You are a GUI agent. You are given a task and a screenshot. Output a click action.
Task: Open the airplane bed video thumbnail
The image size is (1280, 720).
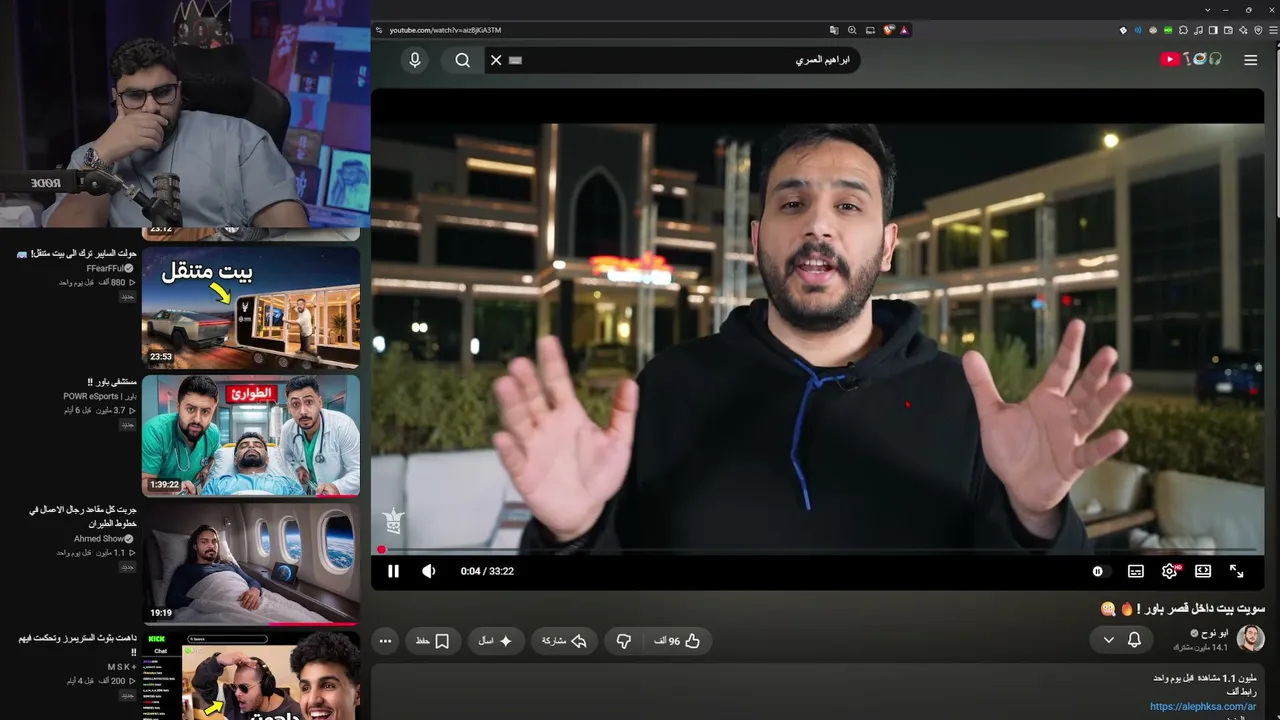(x=251, y=564)
